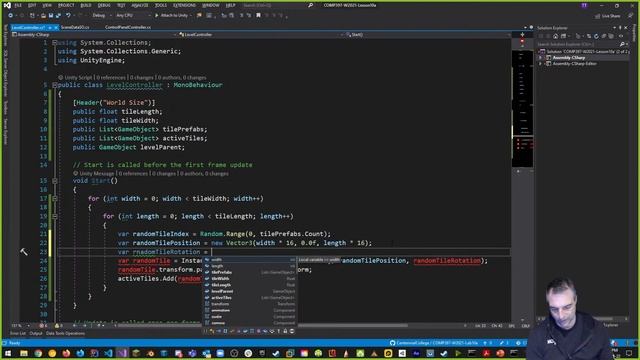
Task: Open Visual Studio Code from the taskbar
Action: (108, 353)
